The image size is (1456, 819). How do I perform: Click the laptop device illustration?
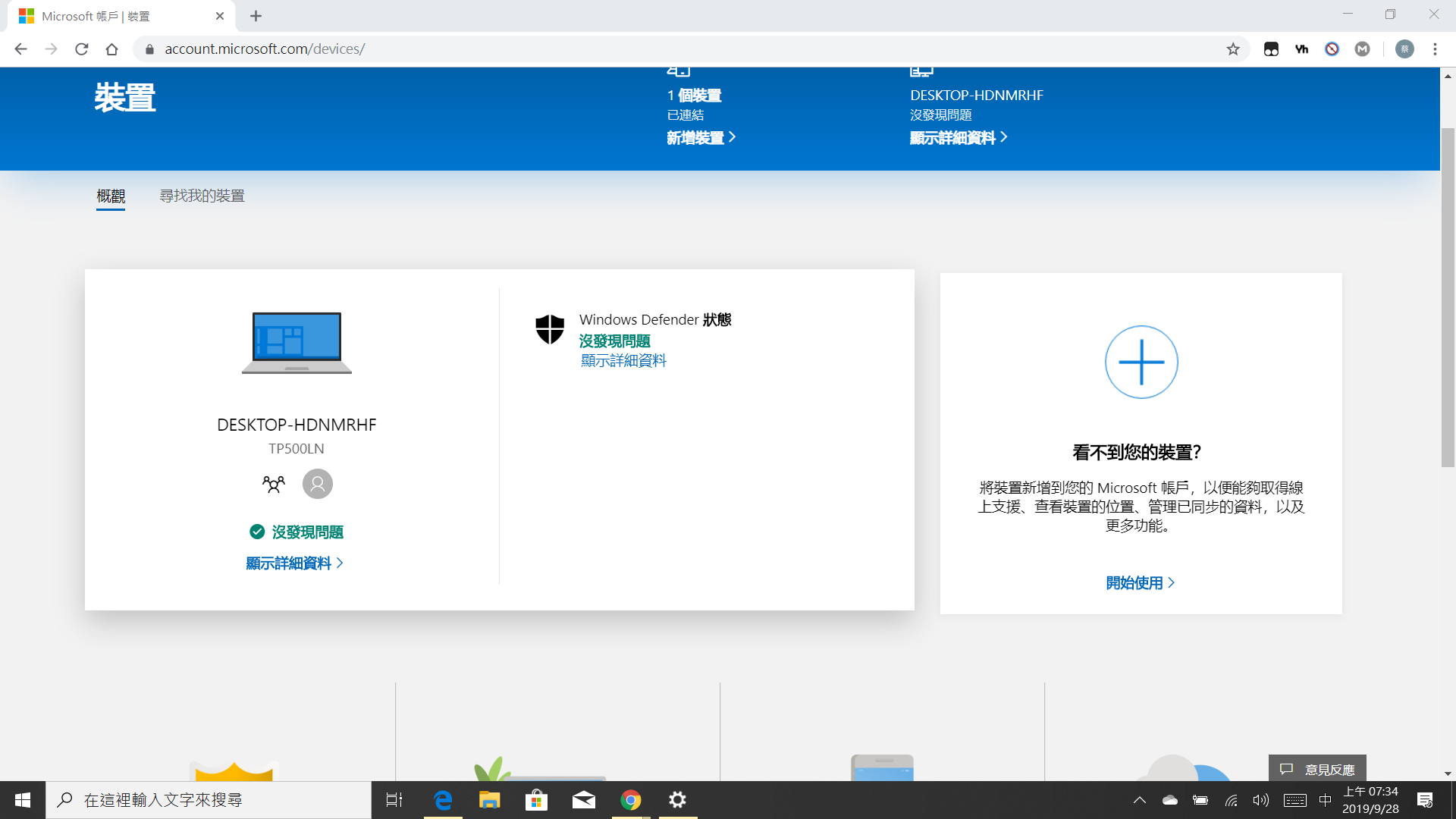(x=297, y=343)
